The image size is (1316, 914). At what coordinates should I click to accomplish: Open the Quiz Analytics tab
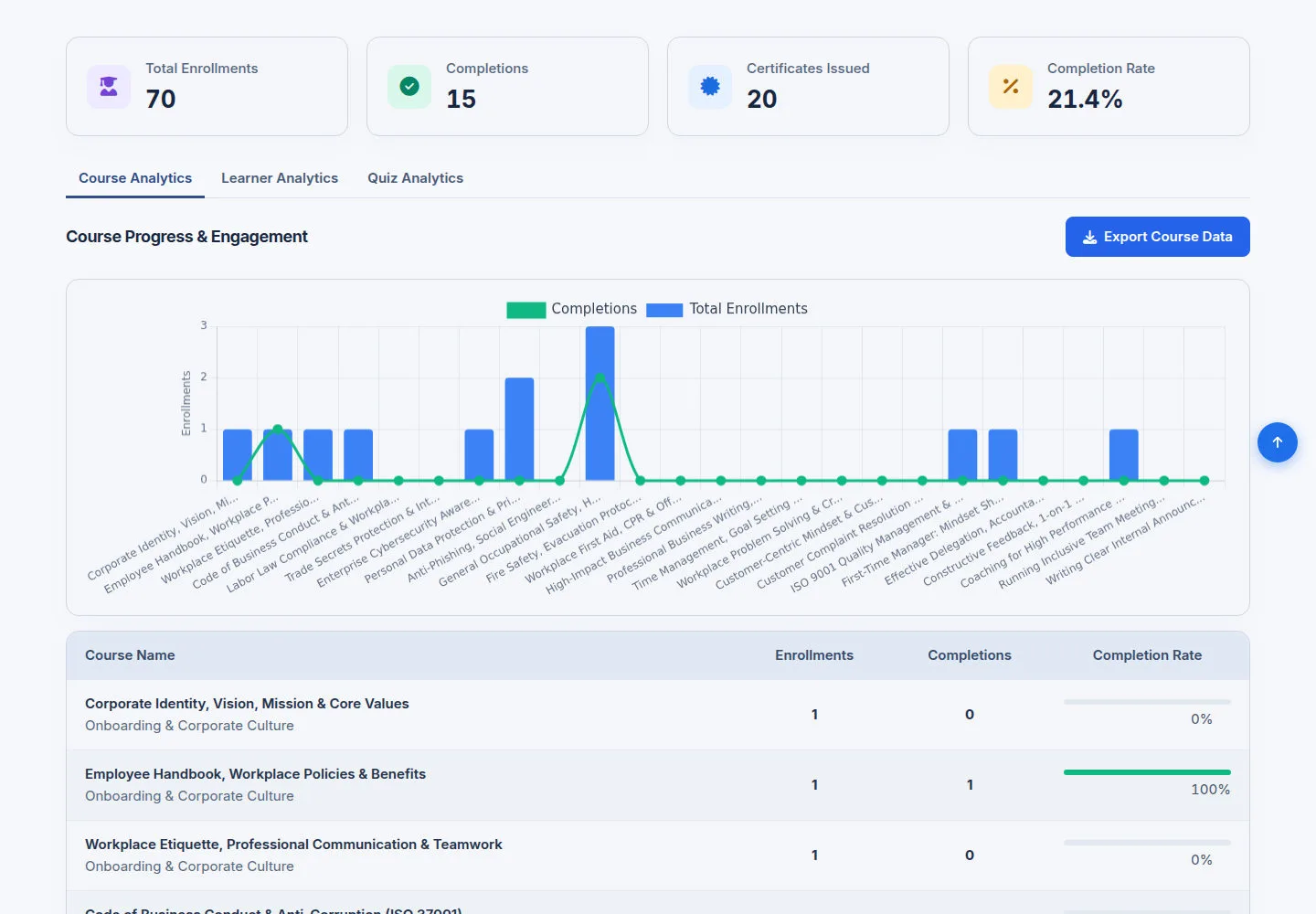click(x=415, y=178)
